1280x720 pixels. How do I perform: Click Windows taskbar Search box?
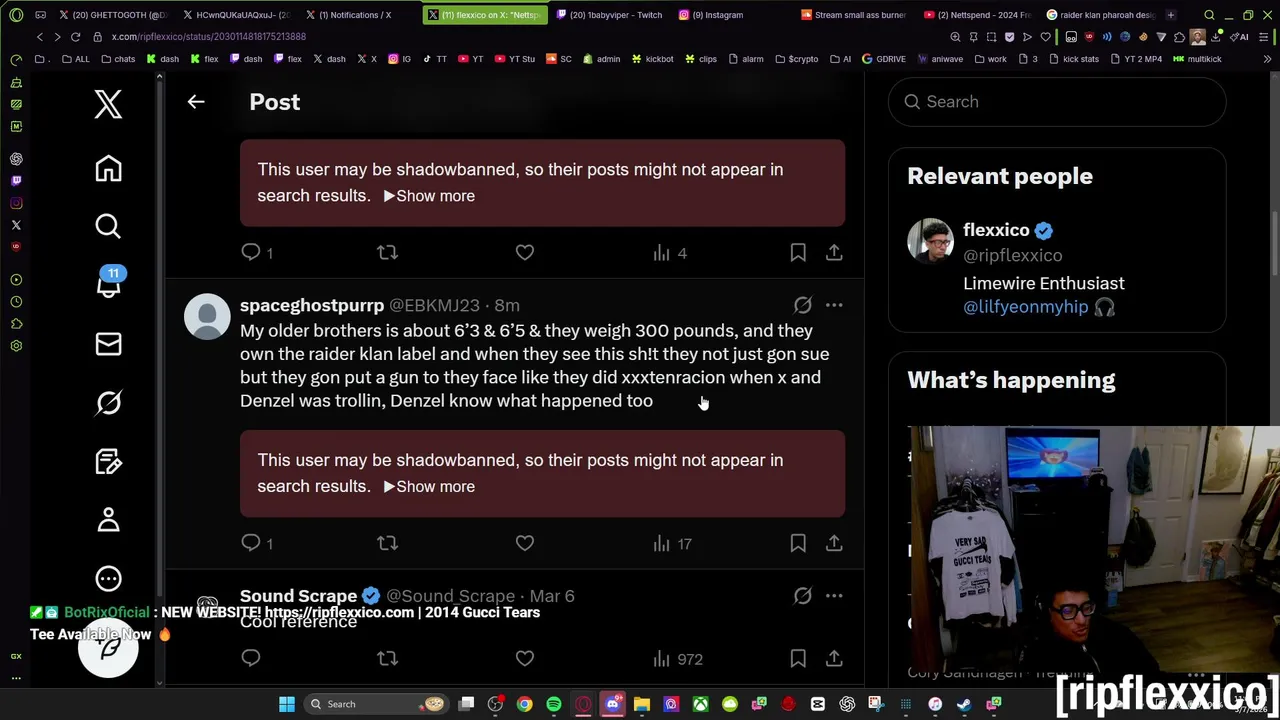[x=376, y=704]
